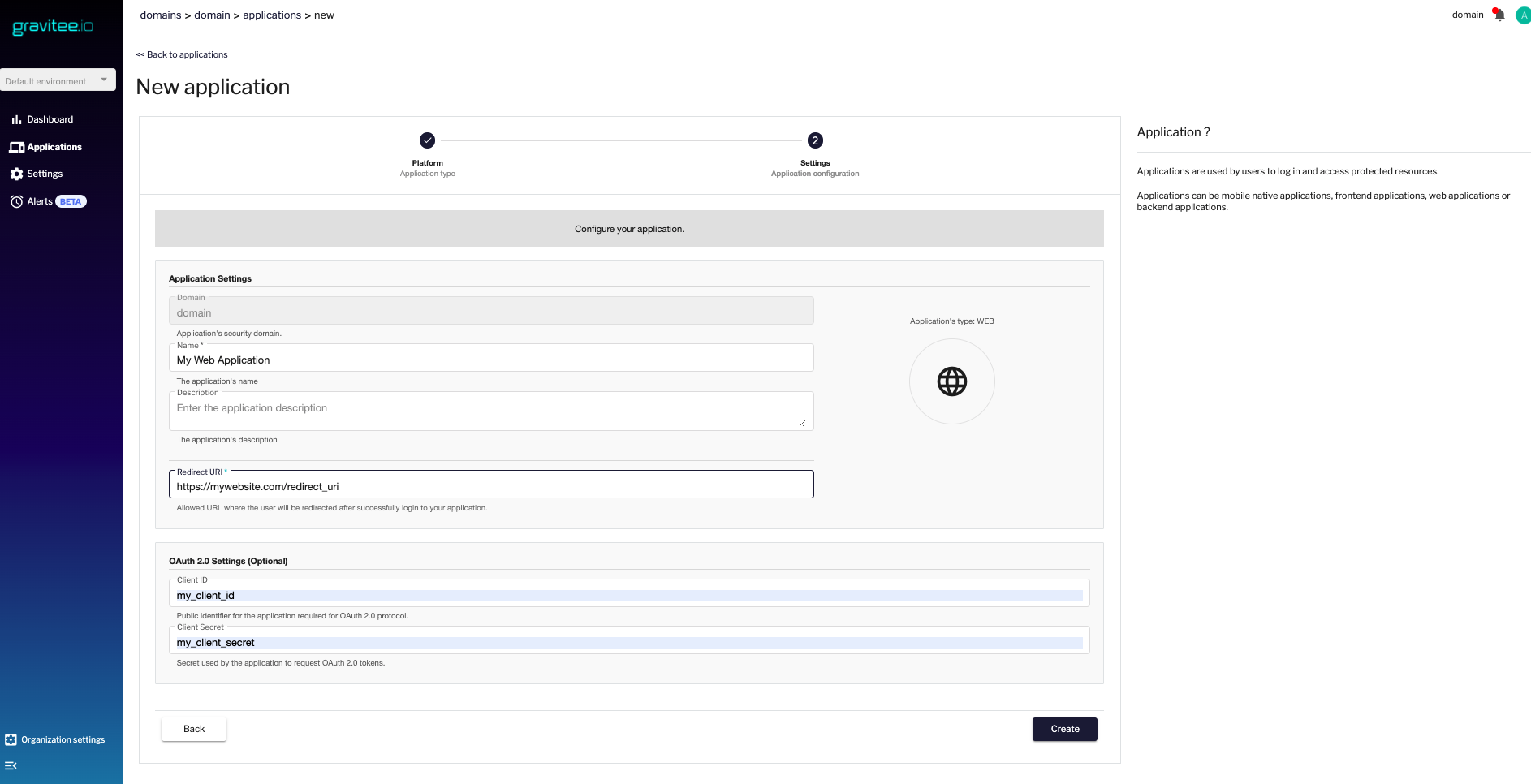Image resolution: width=1531 pixels, height=784 pixels.
Task: Click the web application globe icon
Action: click(x=951, y=381)
